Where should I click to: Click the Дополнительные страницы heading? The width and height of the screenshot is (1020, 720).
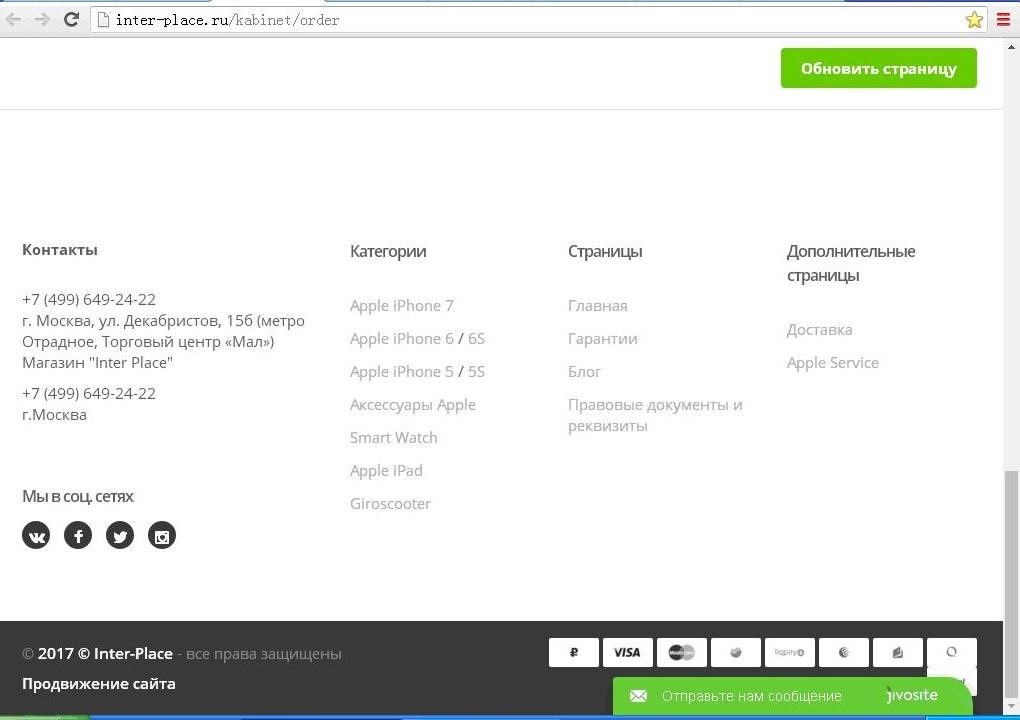click(x=851, y=263)
